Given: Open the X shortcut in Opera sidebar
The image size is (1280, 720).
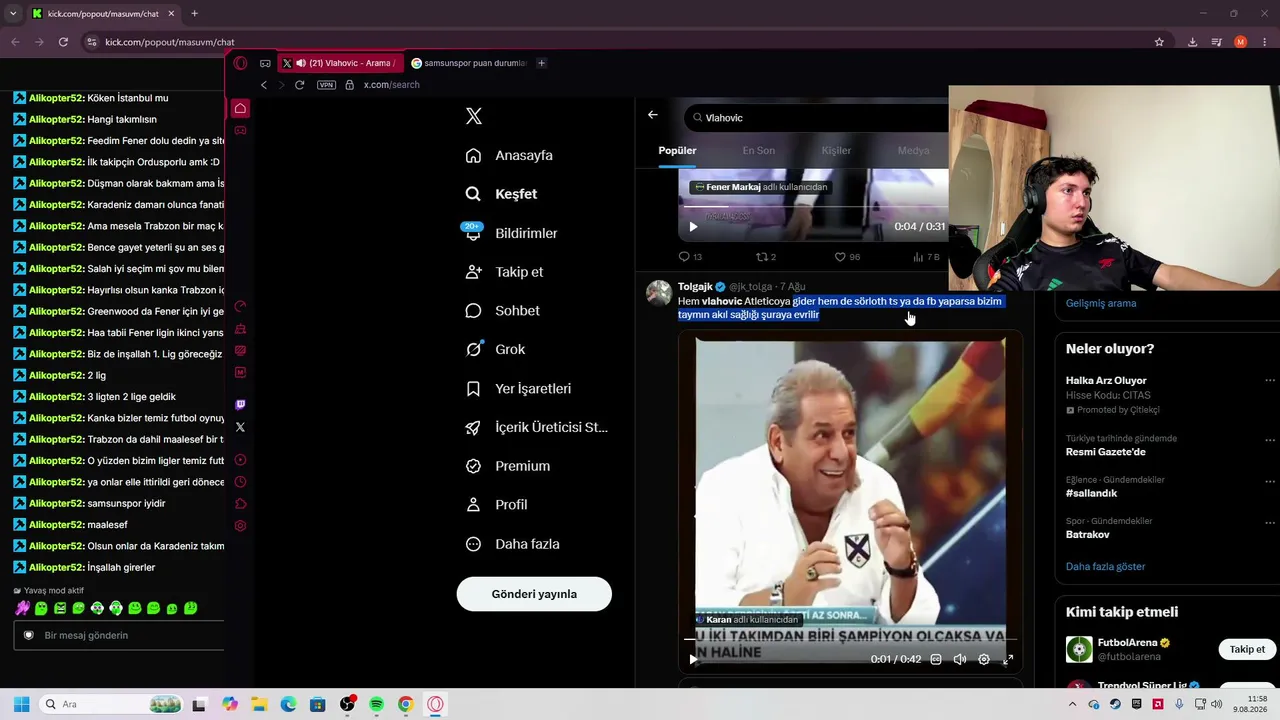Looking at the screenshot, I should [x=240, y=427].
